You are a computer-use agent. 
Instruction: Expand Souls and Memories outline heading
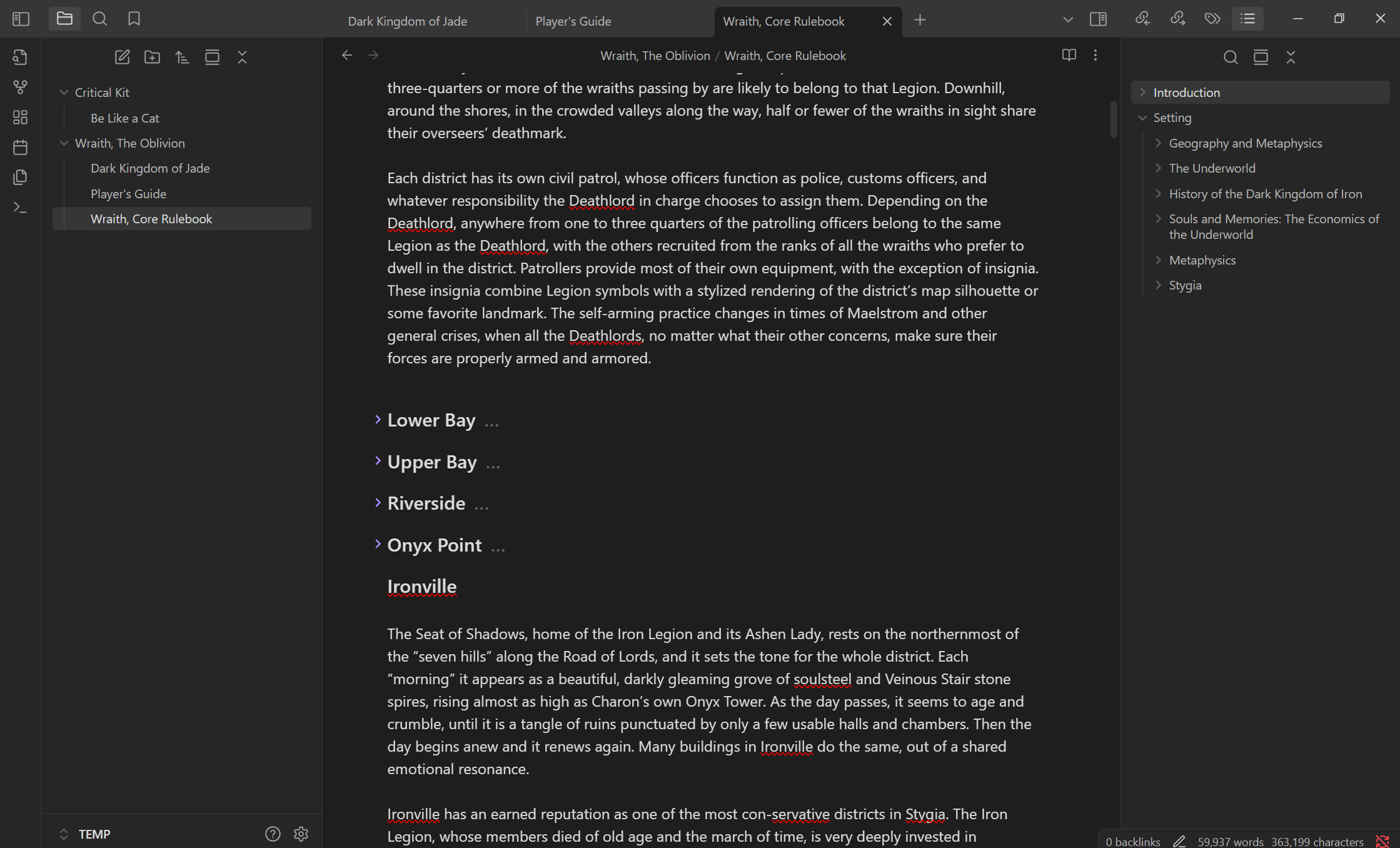[1158, 219]
